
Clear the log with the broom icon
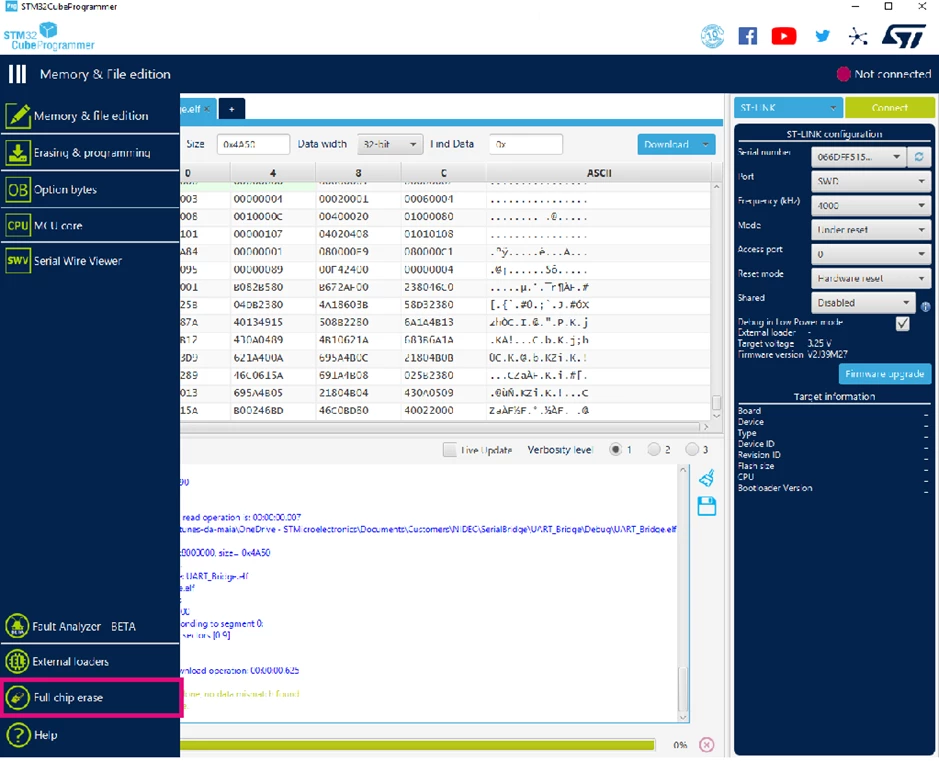pyautogui.click(x=707, y=478)
